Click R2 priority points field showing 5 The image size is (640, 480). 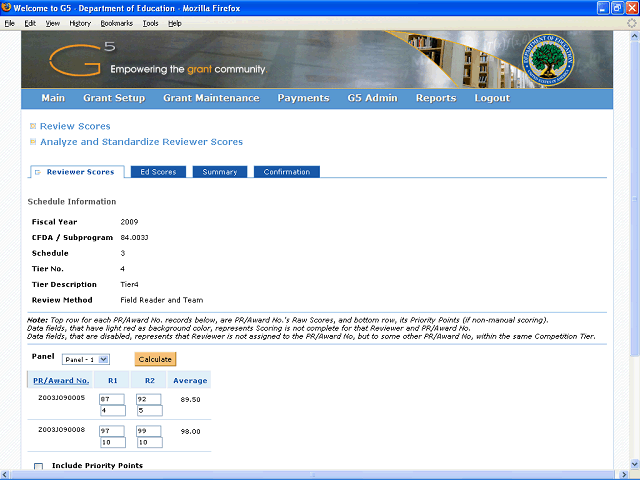tap(150, 411)
